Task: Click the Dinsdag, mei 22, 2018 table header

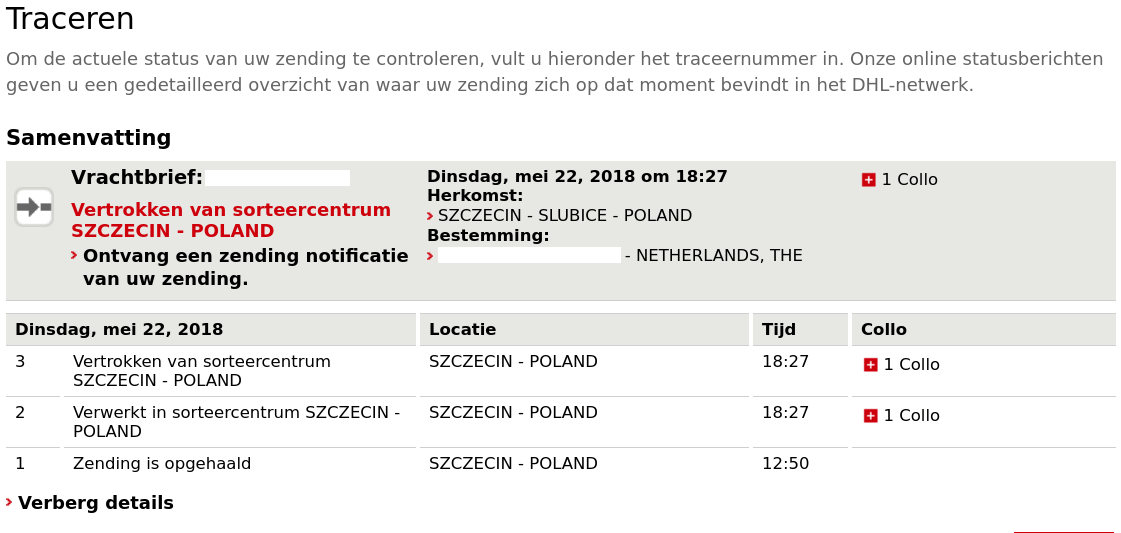Action: coord(119,330)
